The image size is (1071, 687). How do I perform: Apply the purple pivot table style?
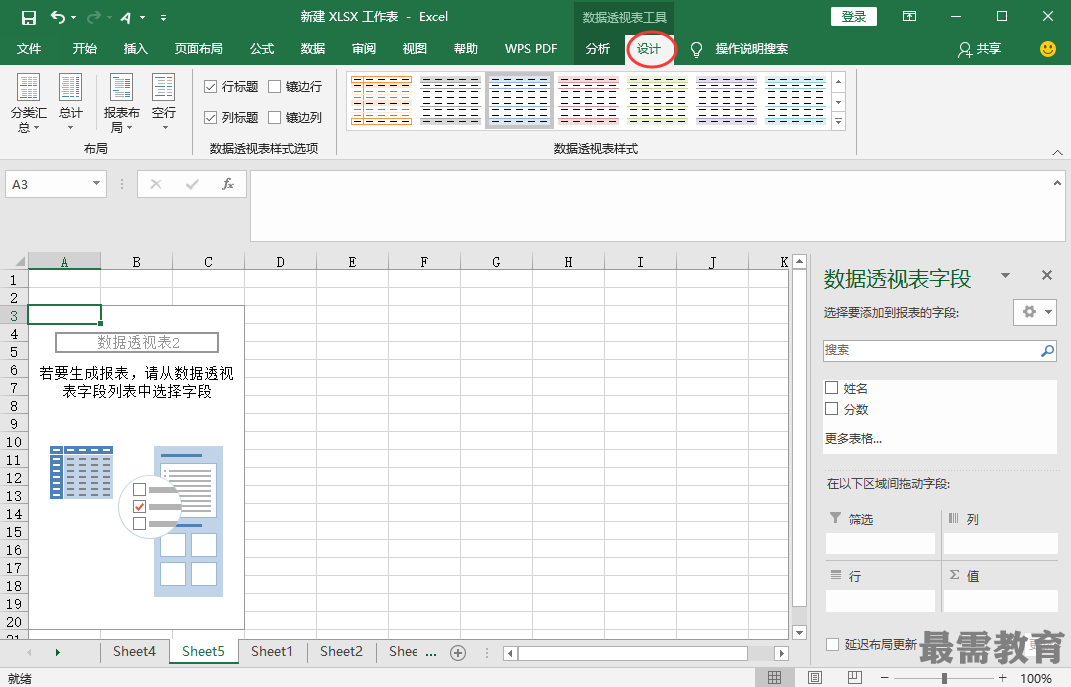tap(726, 100)
